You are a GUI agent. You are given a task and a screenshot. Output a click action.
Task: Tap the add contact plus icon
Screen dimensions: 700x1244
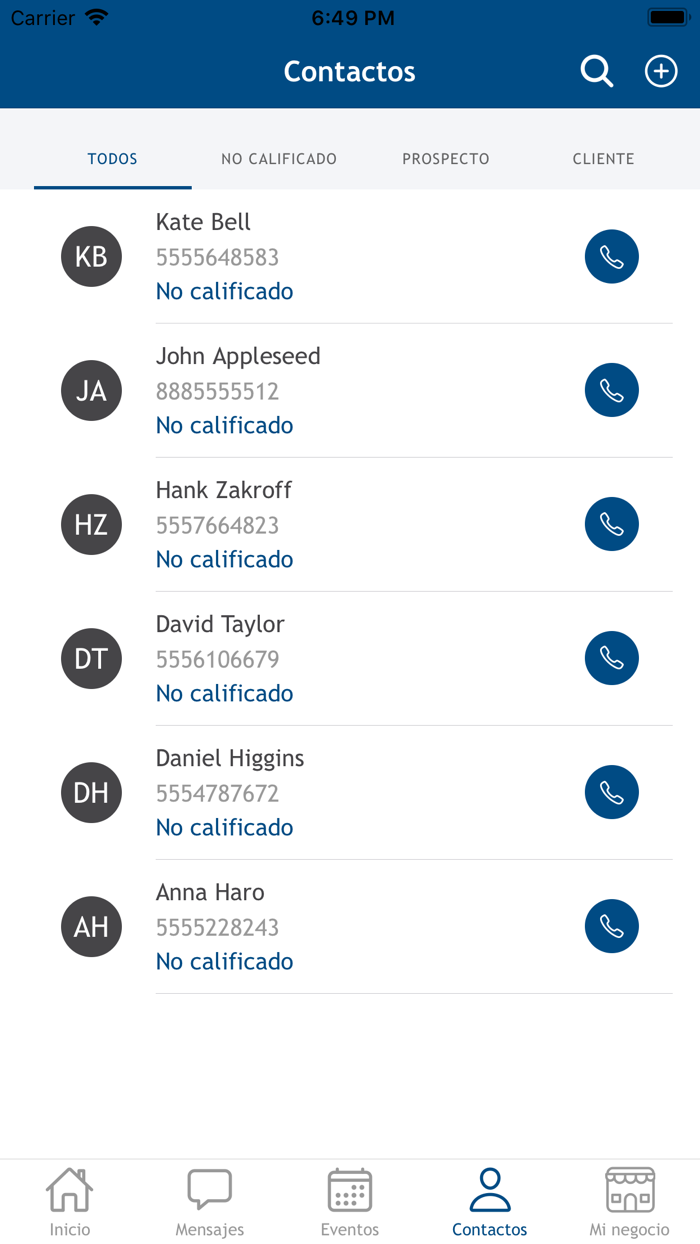[661, 72]
